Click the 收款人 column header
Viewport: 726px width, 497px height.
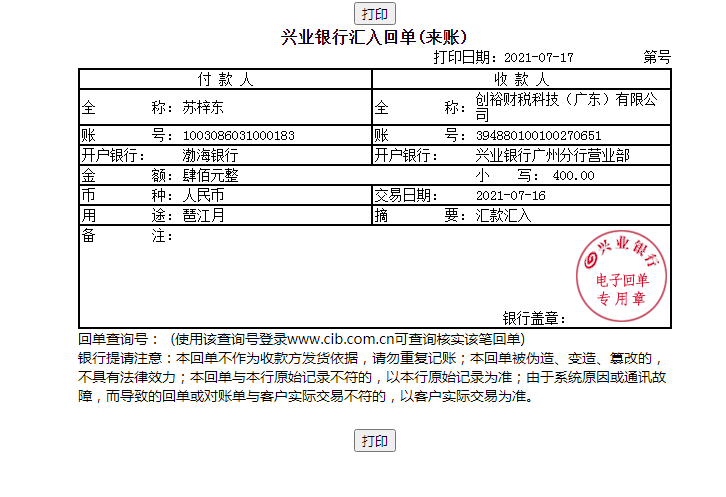pyautogui.click(x=521, y=79)
